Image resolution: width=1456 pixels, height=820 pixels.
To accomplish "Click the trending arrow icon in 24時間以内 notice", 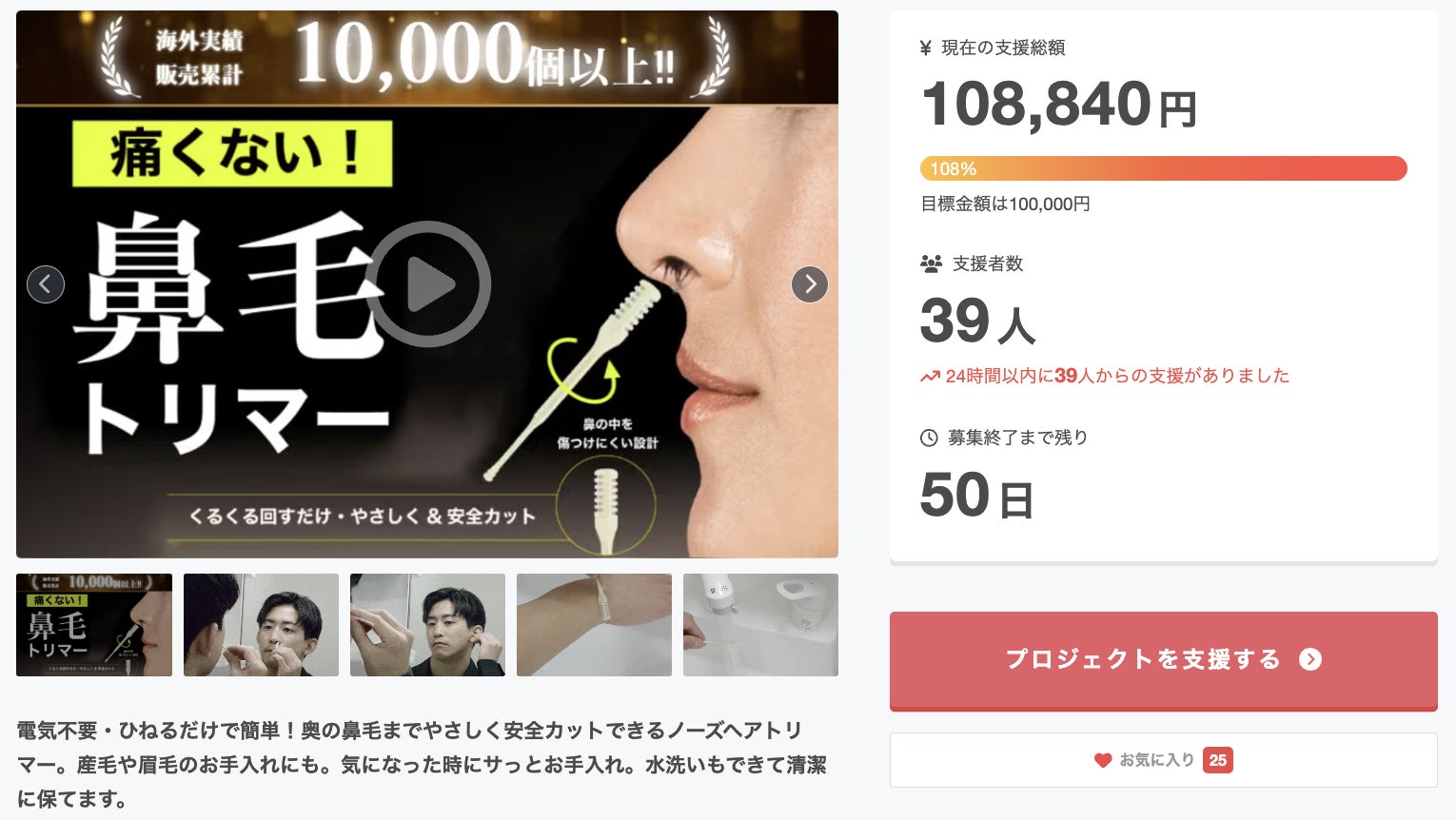I will click(x=930, y=377).
